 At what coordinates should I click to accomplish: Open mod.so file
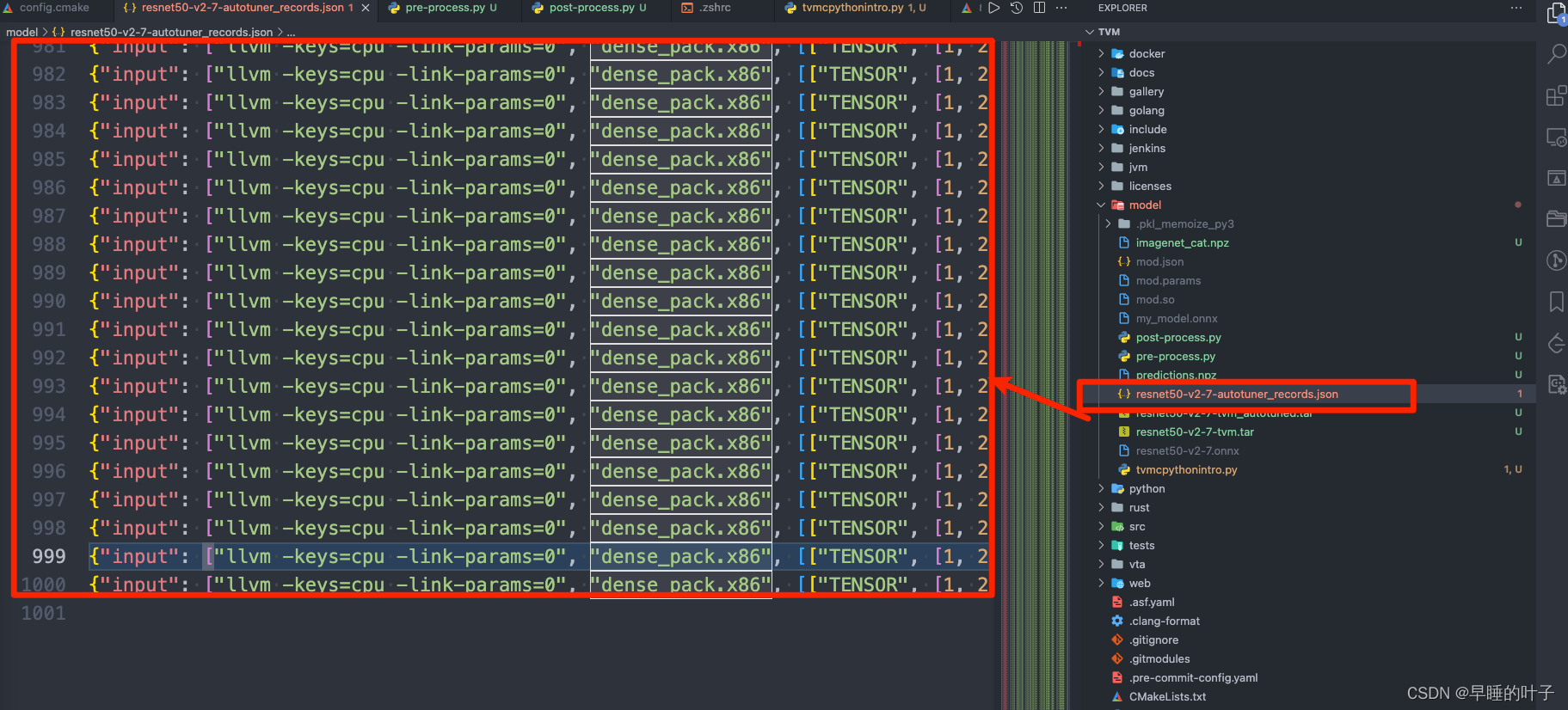(1154, 299)
